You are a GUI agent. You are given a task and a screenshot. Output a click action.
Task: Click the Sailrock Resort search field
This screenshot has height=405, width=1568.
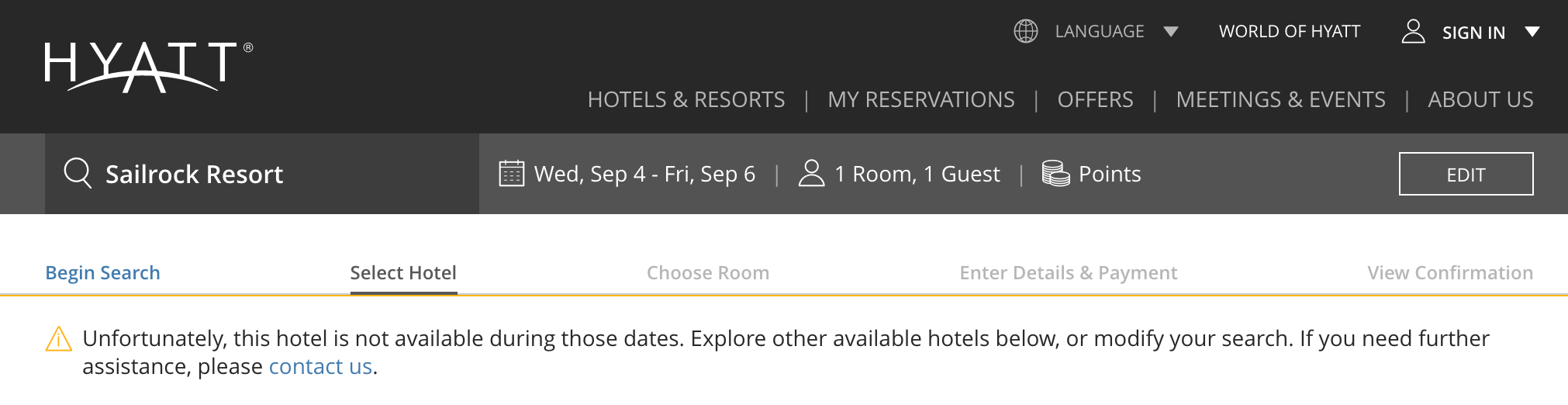pos(264,174)
